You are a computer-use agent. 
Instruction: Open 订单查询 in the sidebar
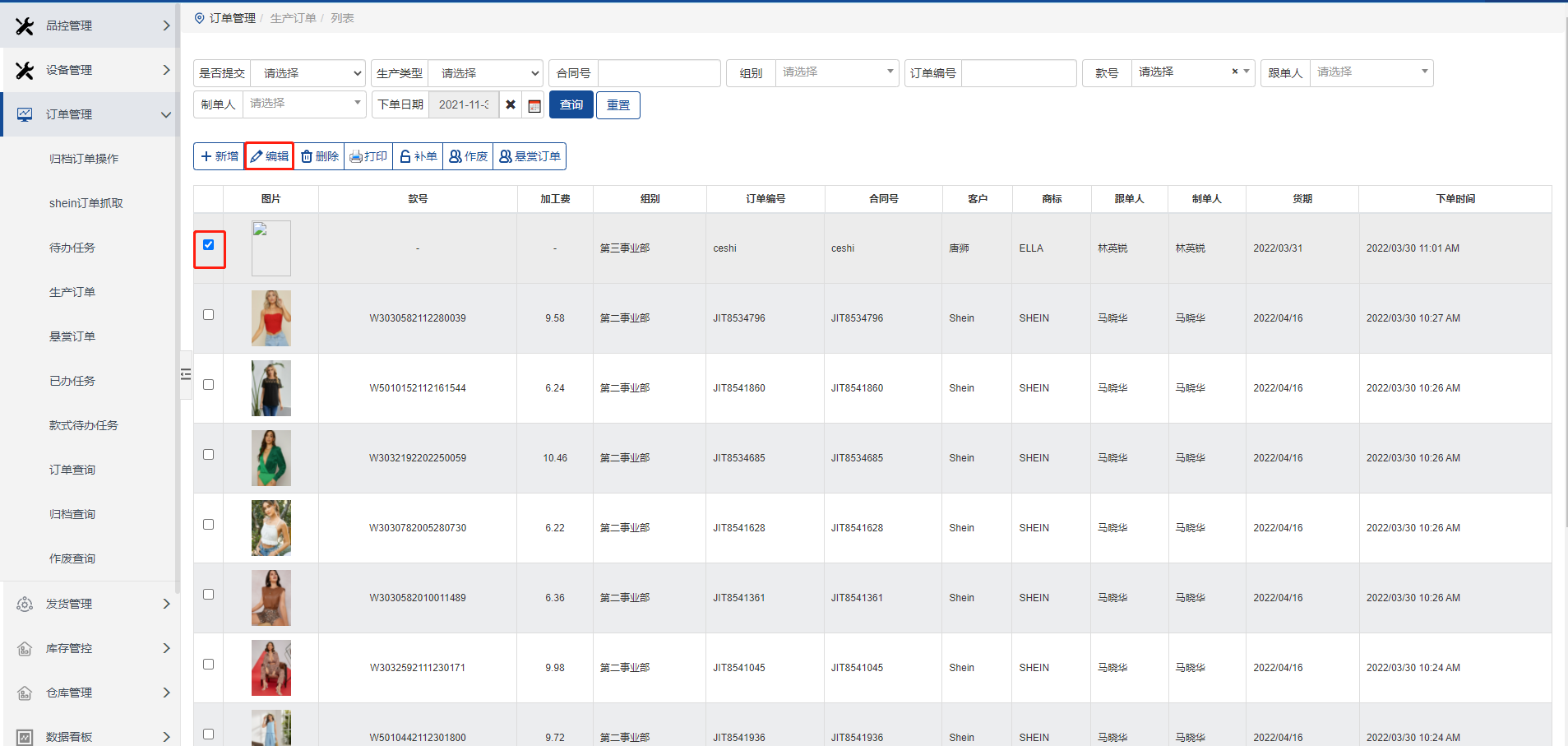coord(72,470)
